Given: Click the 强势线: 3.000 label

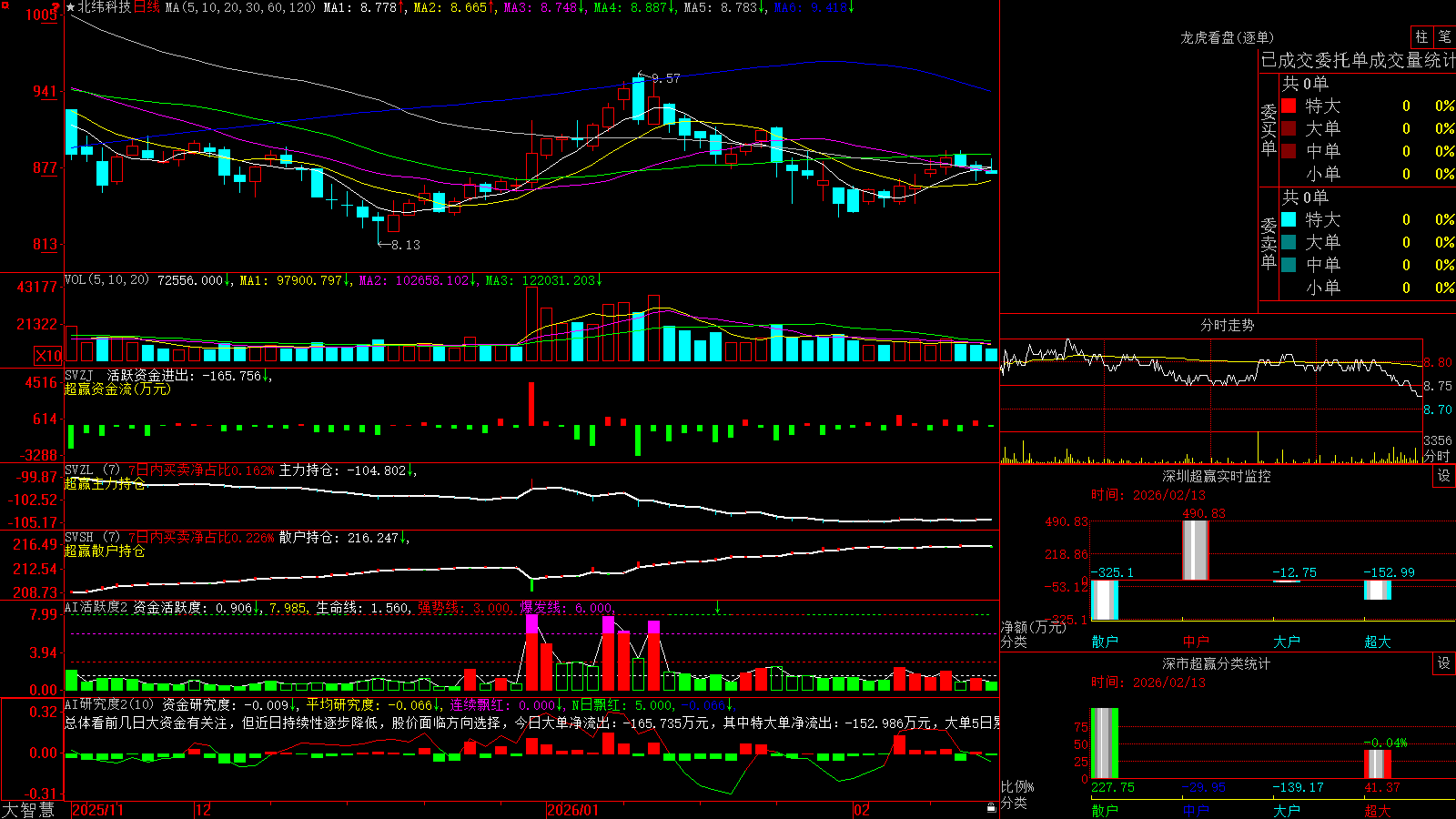Looking at the screenshot, I should point(464,608).
